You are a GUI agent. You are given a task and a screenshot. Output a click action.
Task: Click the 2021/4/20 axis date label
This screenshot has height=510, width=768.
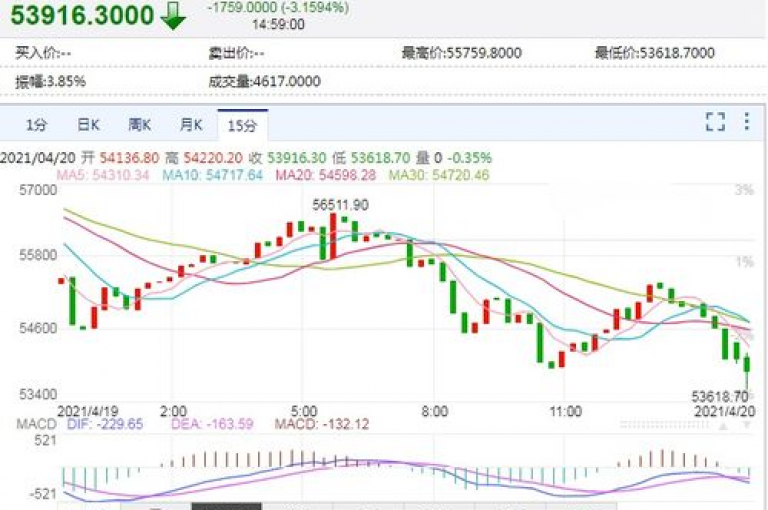tap(725, 411)
